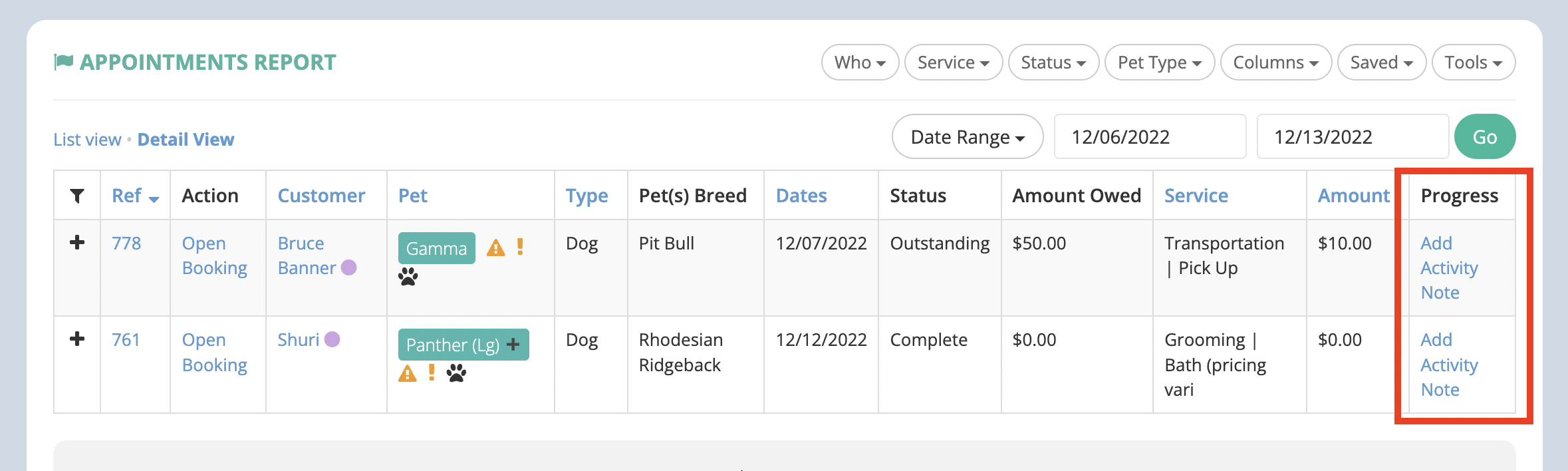Open reference number 761
Image resolution: width=1568 pixels, height=471 pixels.
pyautogui.click(x=126, y=340)
